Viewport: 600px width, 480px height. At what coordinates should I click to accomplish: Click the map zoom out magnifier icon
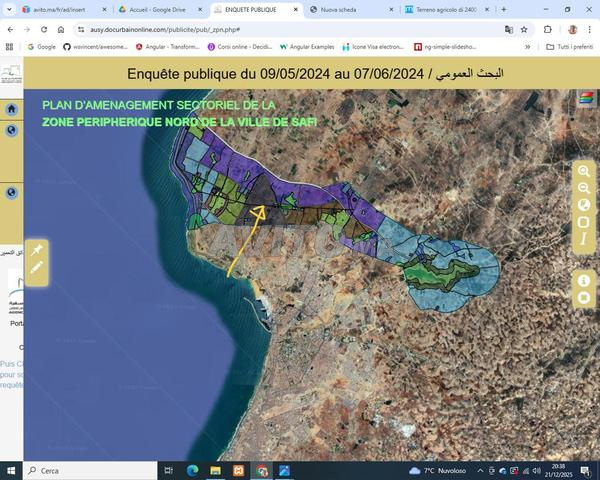584,188
